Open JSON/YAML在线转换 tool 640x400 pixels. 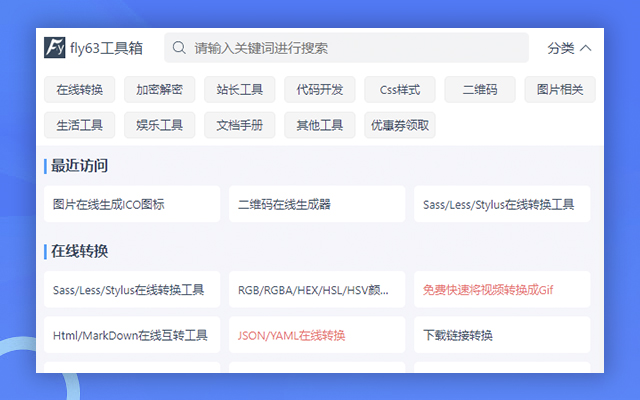click(x=317, y=335)
